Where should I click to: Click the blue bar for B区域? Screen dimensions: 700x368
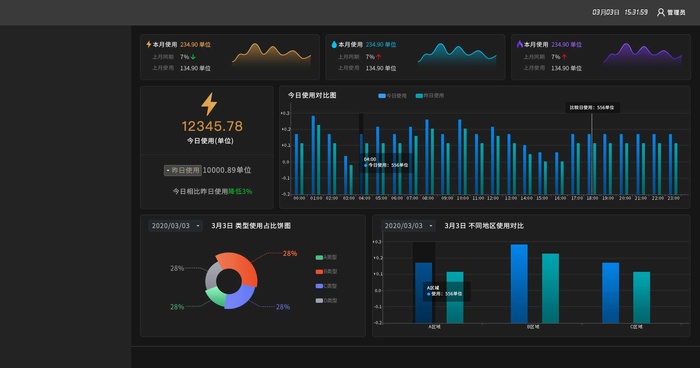pyautogui.click(x=519, y=284)
